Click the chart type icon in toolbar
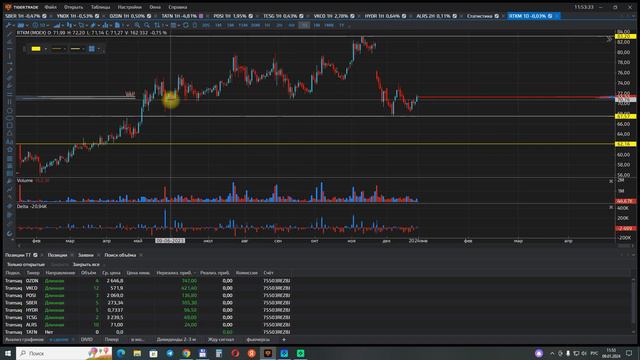This screenshot has height=360, width=640. click(20, 25)
